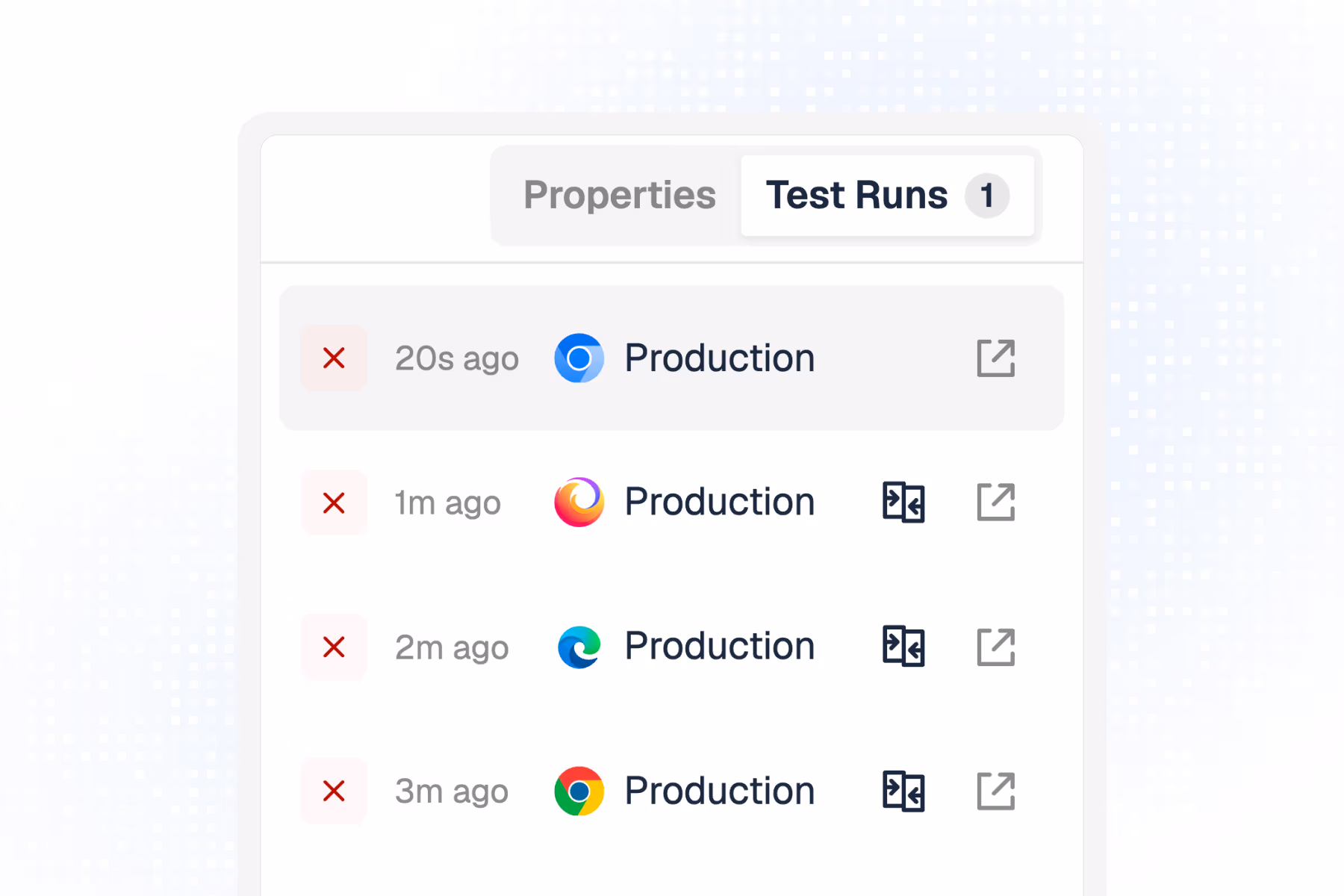Compare the 3m ago Chrome run
This screenshot has width=1344, height=896.
(903, 791)
